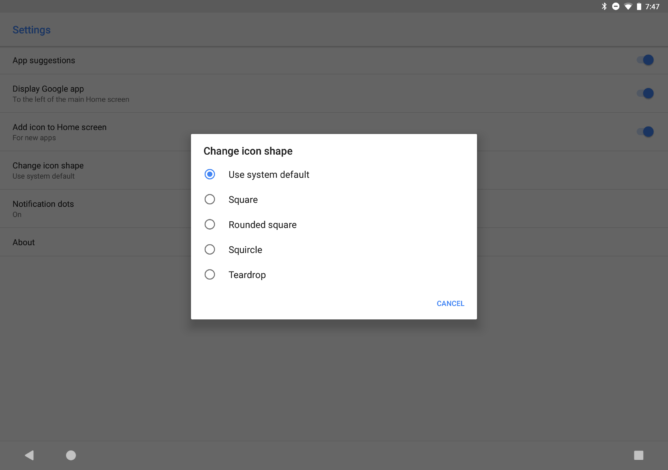Image resolution: width=668 pixels, height=470 pixels.
Task: Tap the Android home navigation button
Action: (x=71, y=455)
